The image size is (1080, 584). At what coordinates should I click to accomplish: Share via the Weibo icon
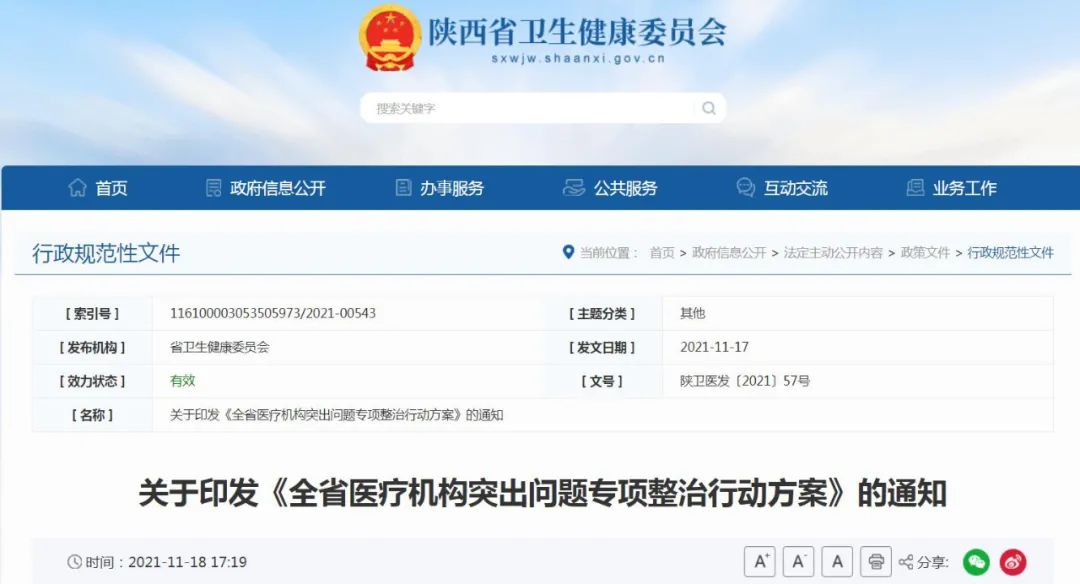[1013, 562]
